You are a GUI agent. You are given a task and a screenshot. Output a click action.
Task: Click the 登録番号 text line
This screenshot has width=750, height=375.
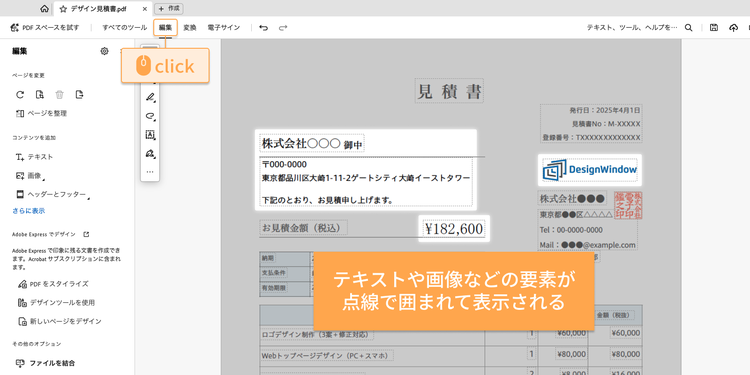(x=591, y=138)
